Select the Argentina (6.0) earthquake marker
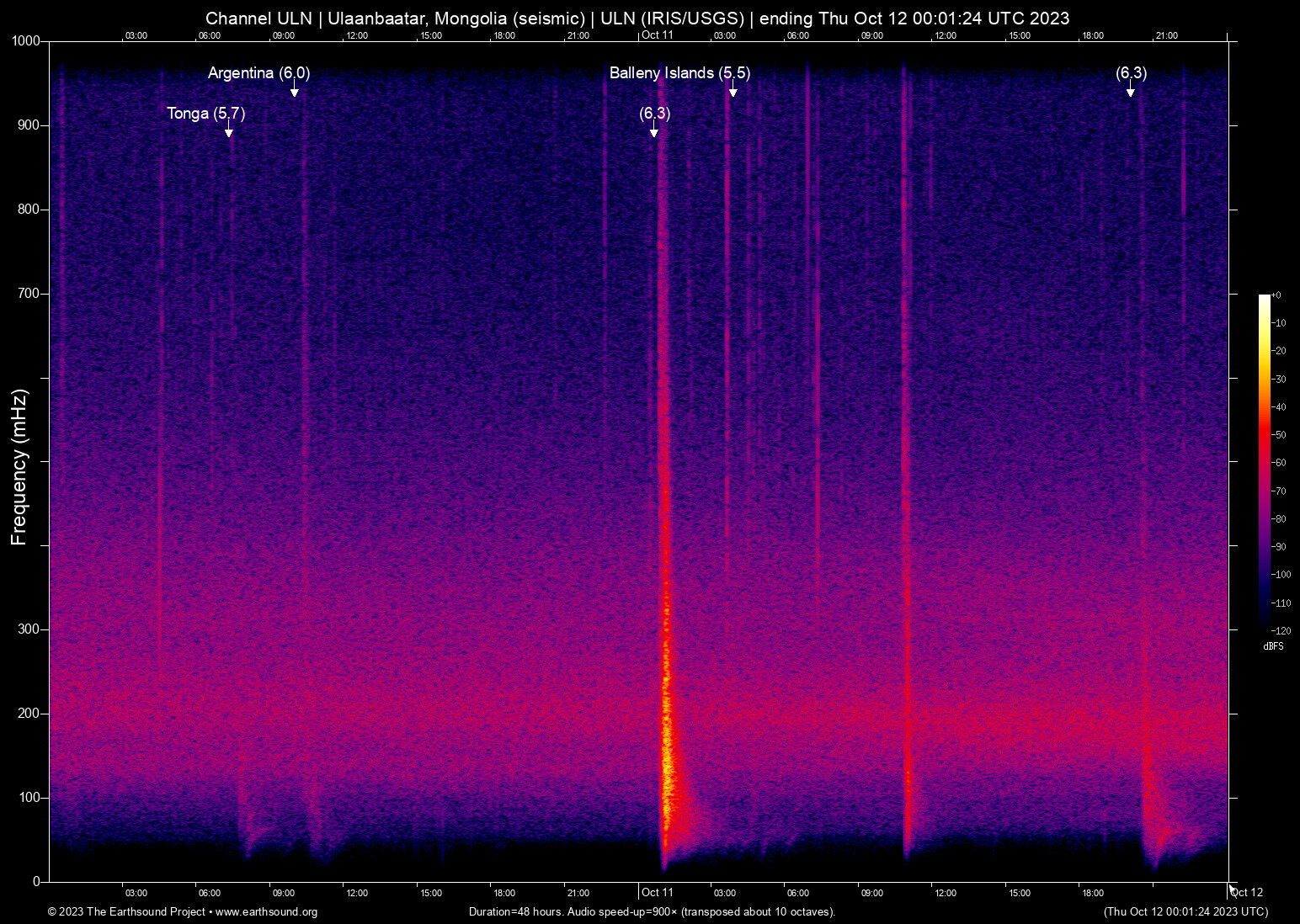 click(258, 73)
